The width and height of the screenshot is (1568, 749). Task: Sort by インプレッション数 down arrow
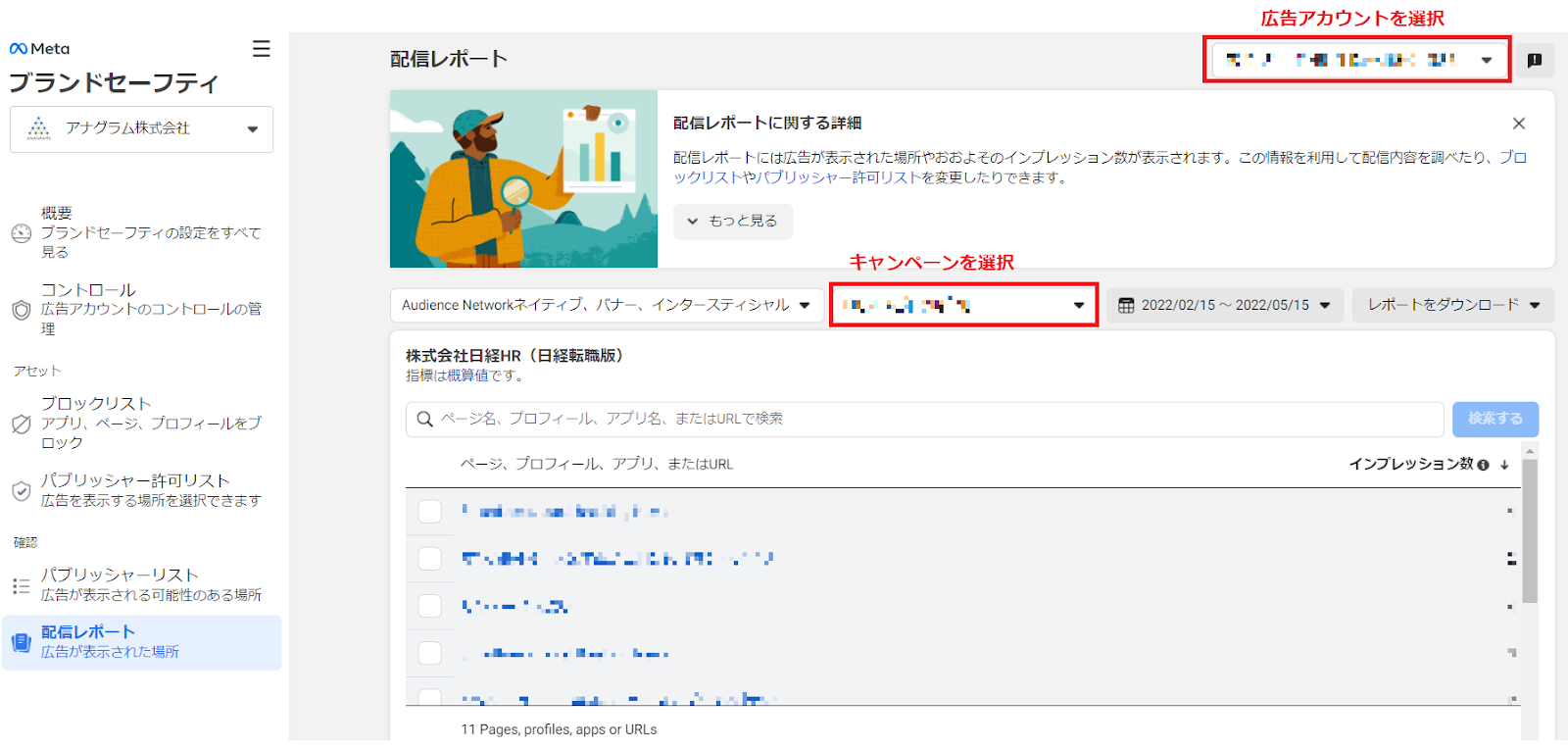[x=1504, y=465]
